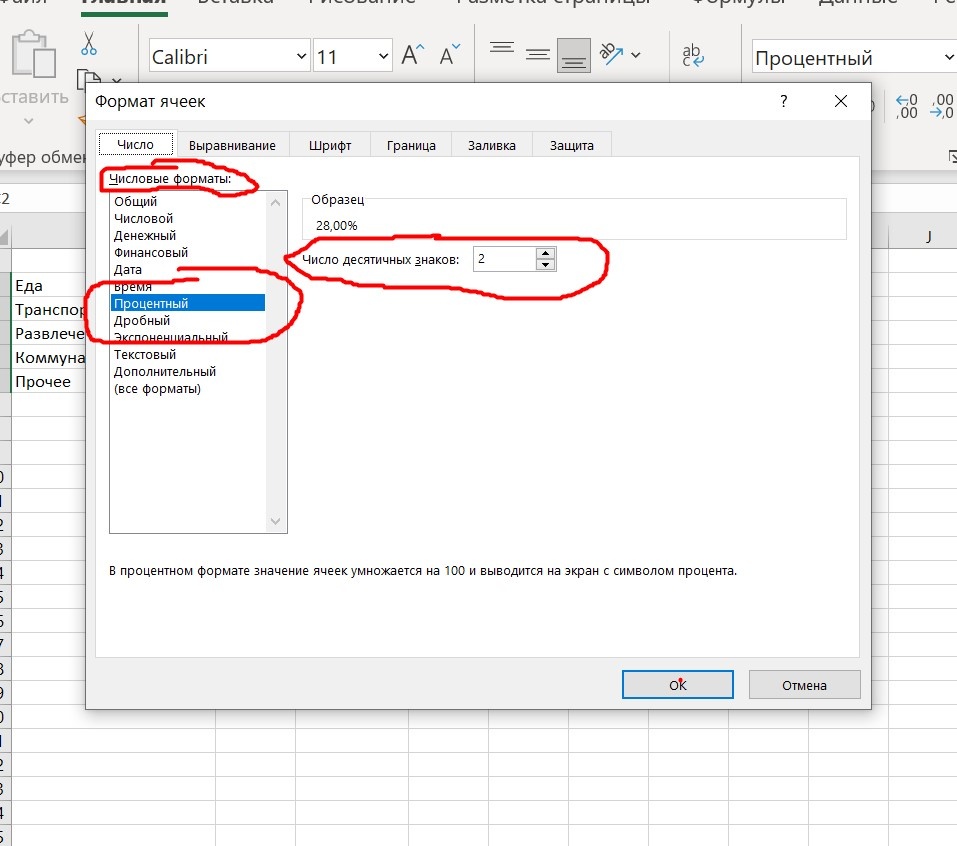Select the Общий format
The image size is (957, 846).
pos(188,201)
